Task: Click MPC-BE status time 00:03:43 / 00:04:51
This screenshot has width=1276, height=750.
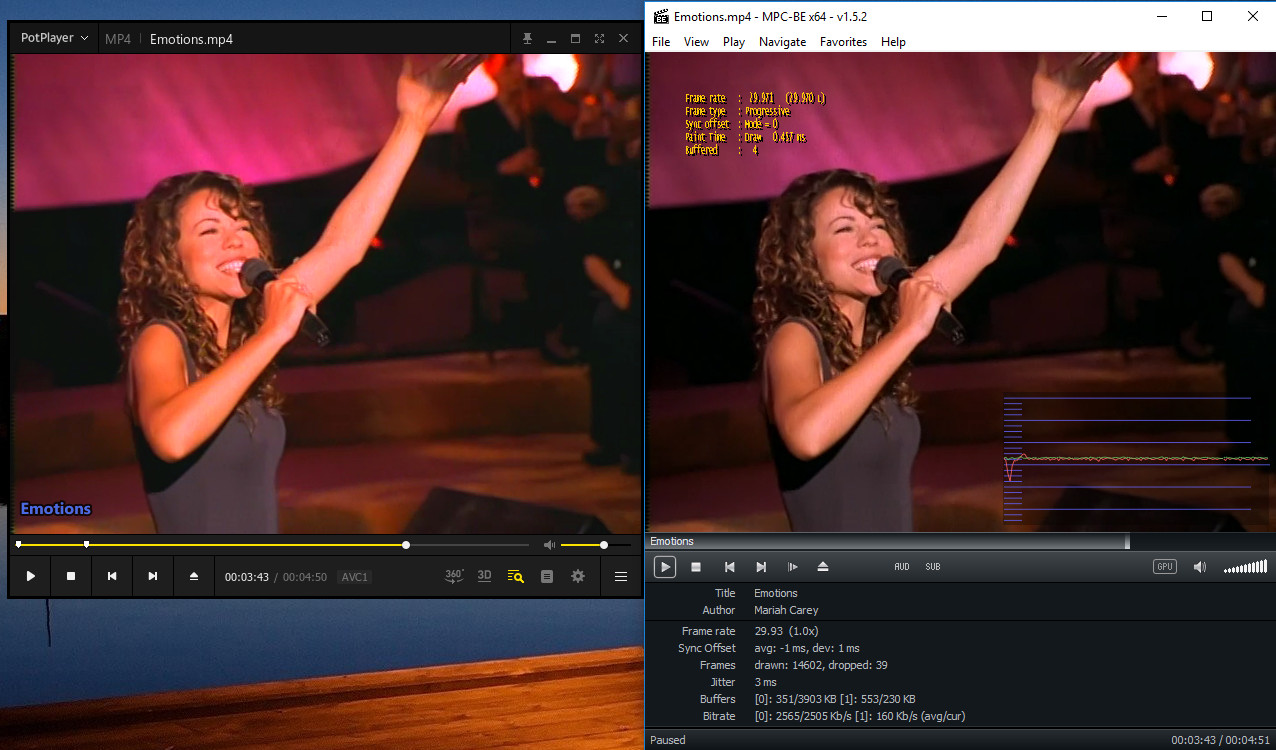Action: pos(1221,740)
